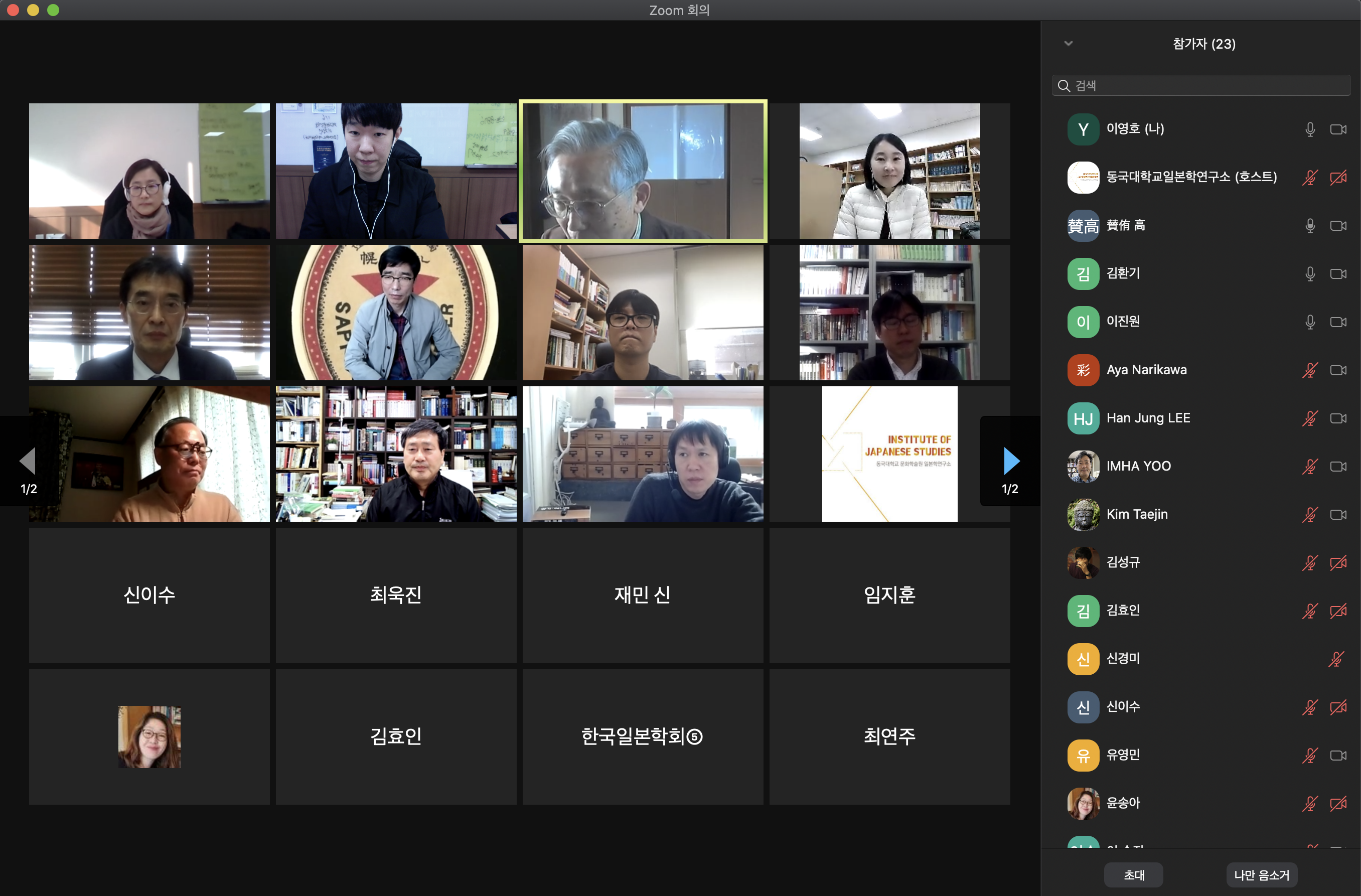
Task: Click muted mic icon for Han Jung LEE
Action: [1310, 418]
